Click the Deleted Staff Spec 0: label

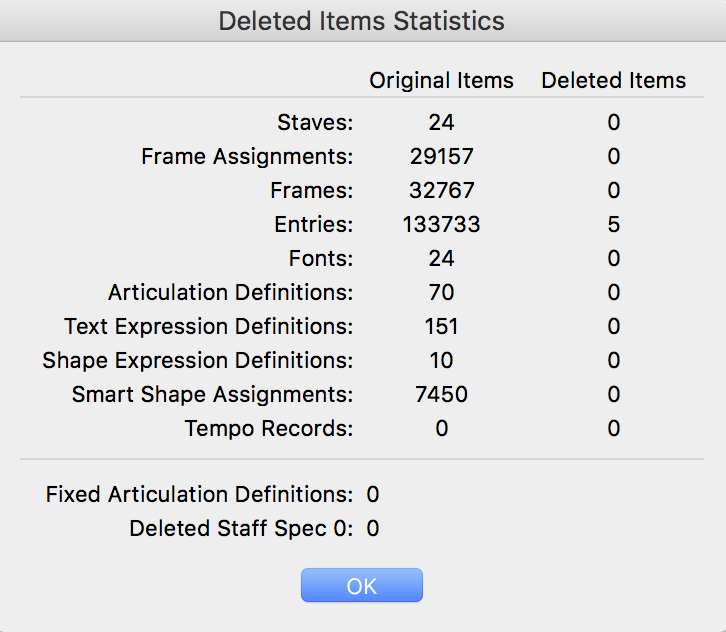point(241,528)
